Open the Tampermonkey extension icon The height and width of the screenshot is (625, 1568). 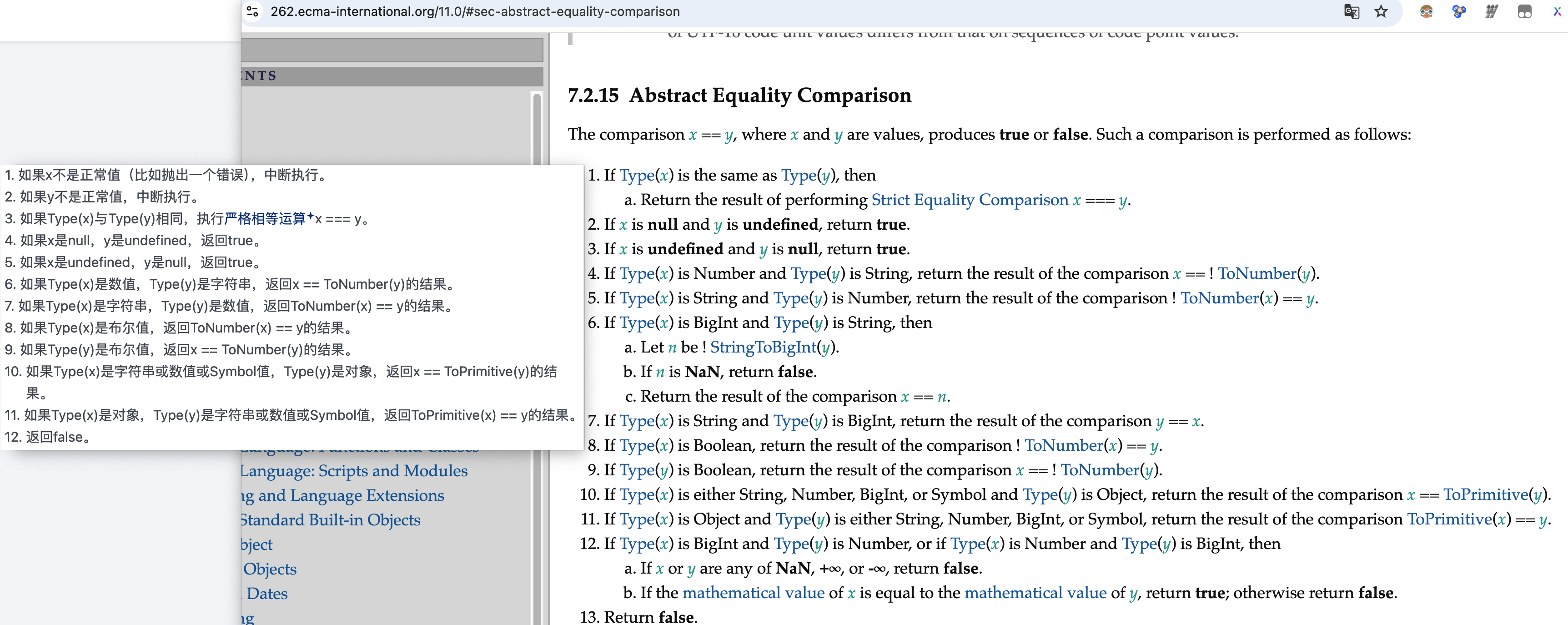tap(1524, 11)
